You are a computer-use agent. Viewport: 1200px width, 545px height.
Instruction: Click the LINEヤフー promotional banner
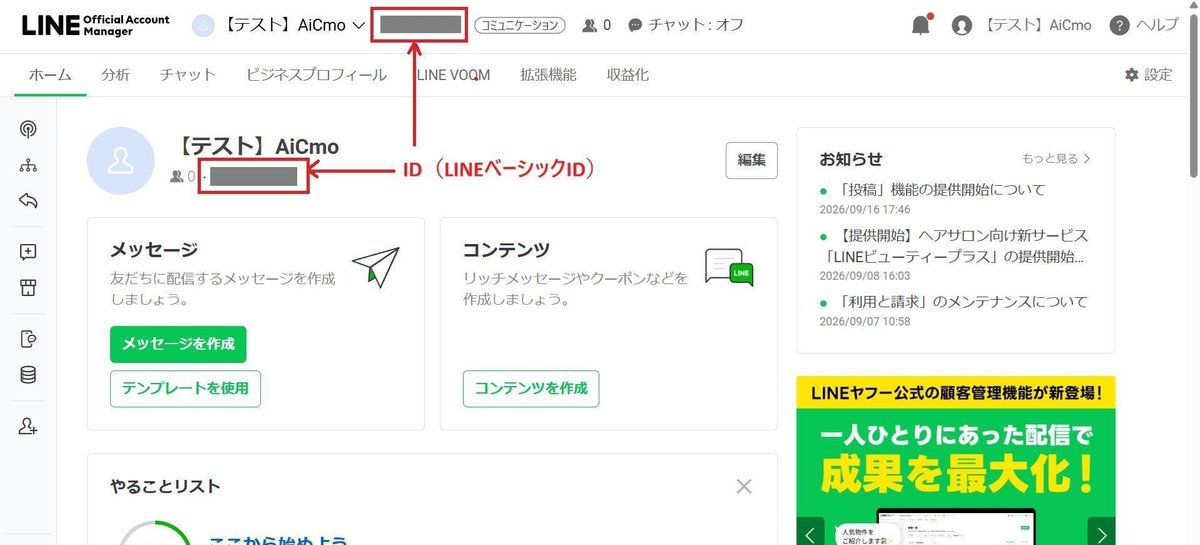(956, 460)
